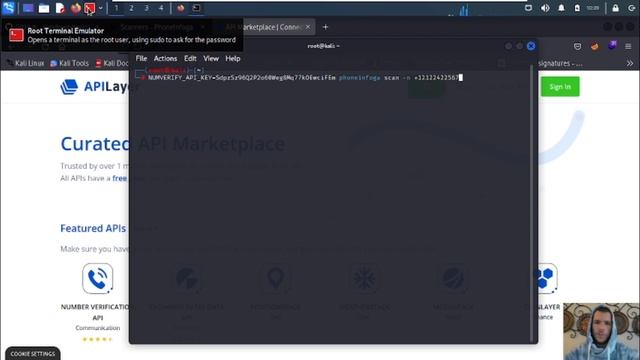The width and height of the screenshot is (640, 360).
Task: Open the display settings tray icon
Action: 528,8
